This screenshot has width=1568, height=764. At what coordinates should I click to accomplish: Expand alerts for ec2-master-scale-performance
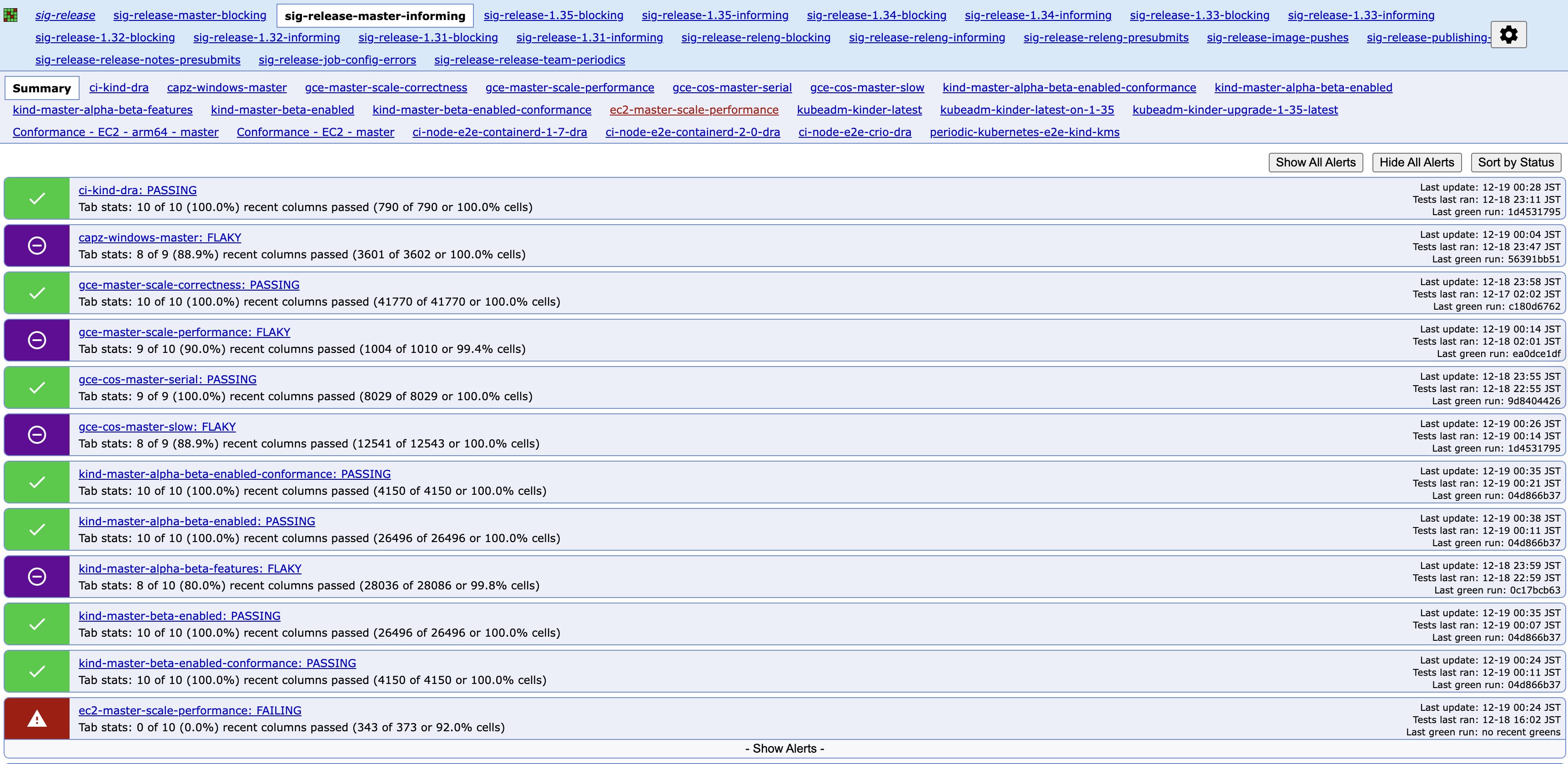[784, 748]
